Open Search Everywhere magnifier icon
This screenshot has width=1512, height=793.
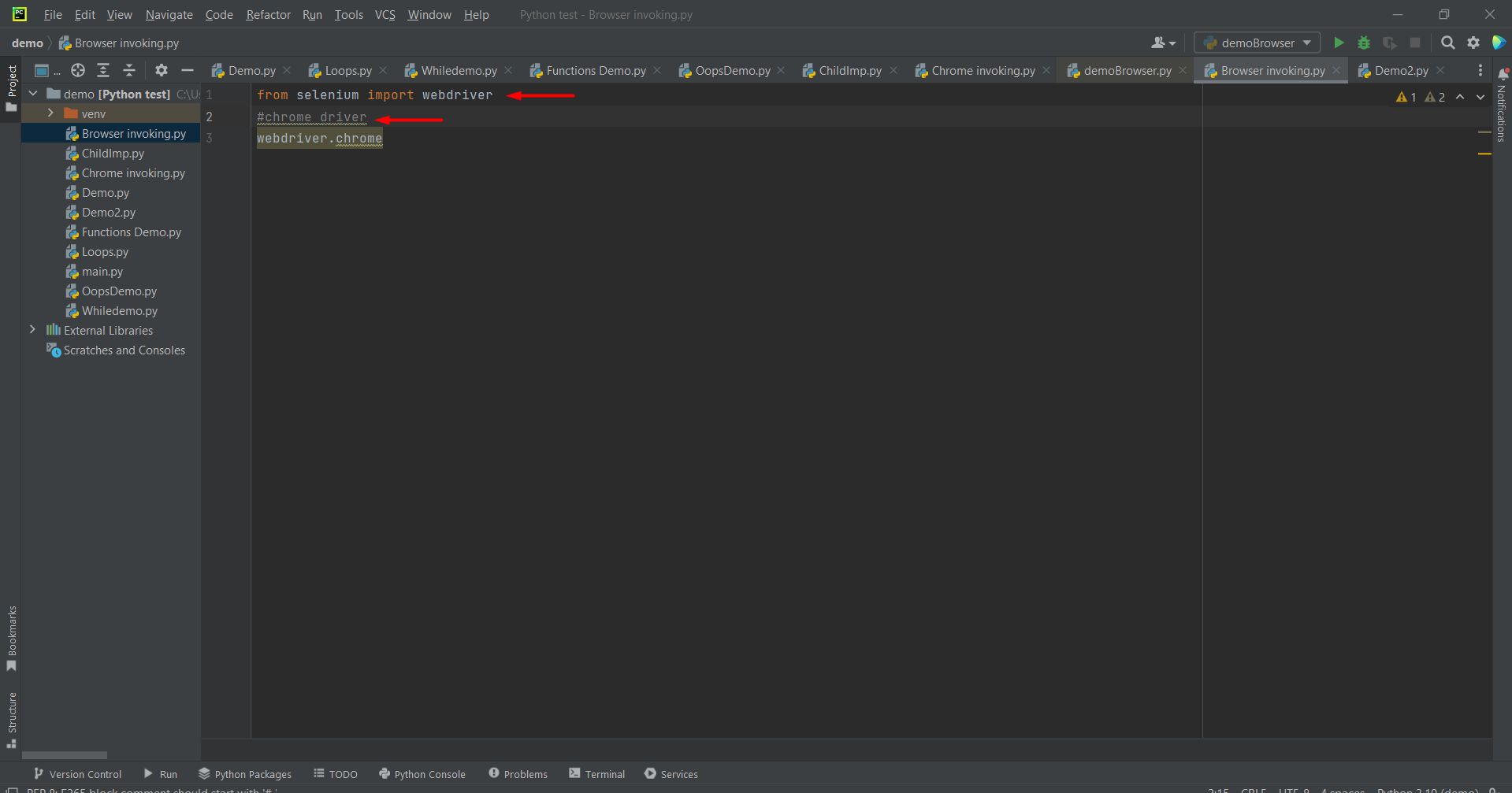[x=1447, y=43]
